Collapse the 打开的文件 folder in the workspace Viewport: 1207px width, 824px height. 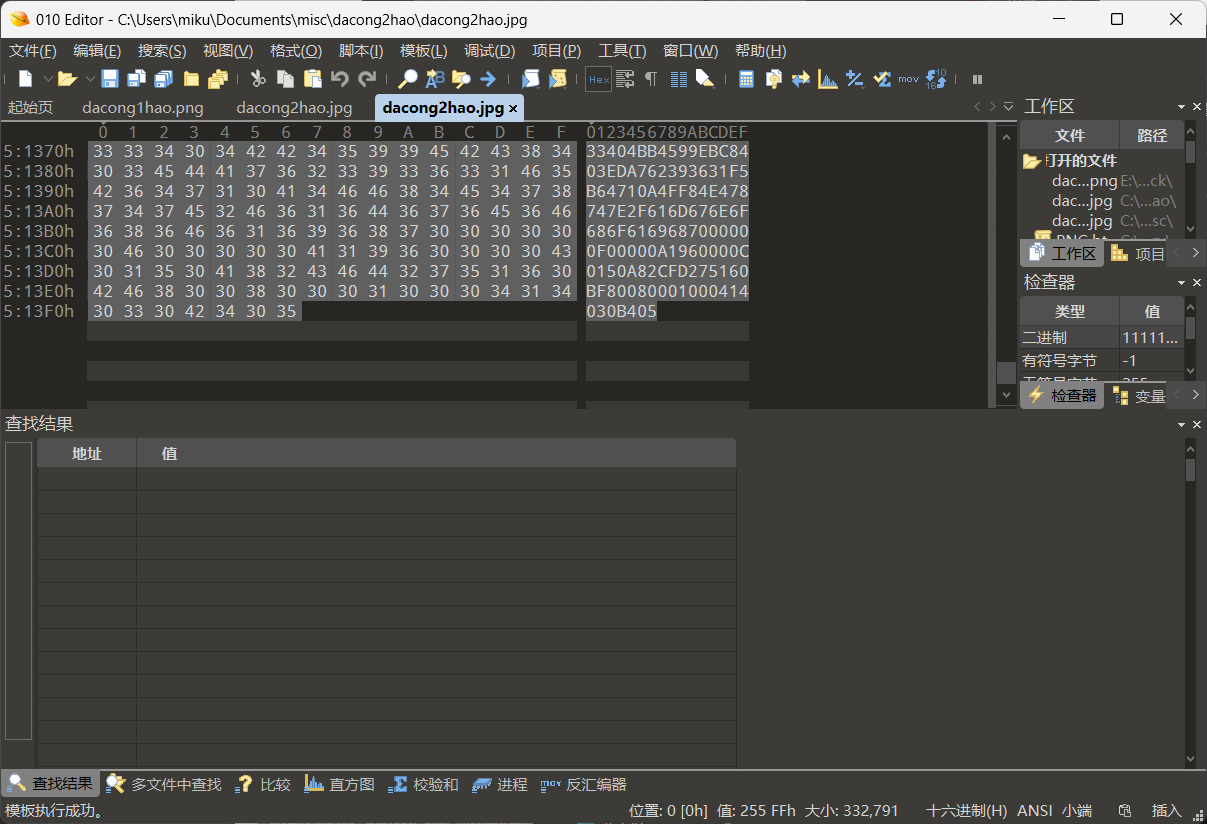pyautogui.click(x=1031, y=161)
